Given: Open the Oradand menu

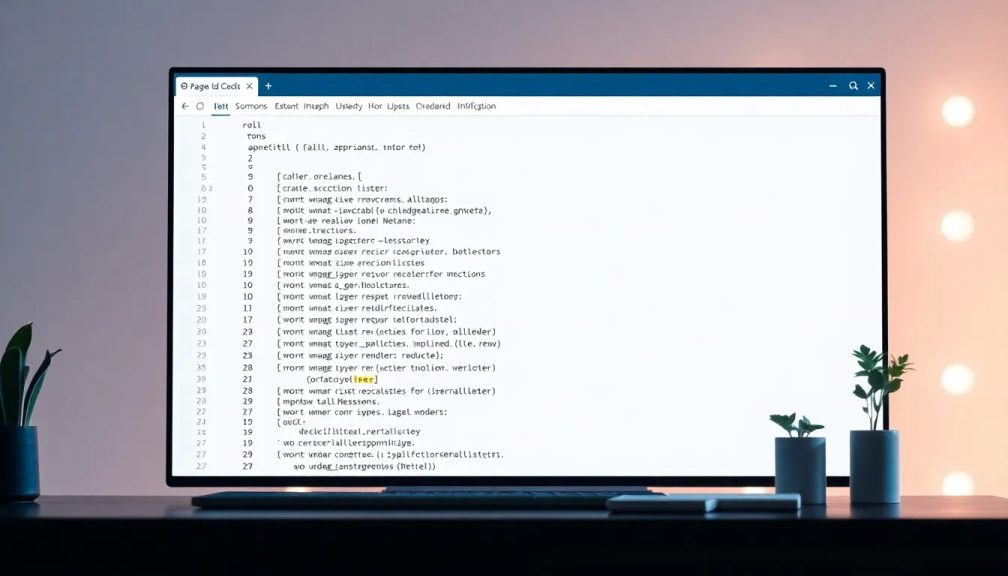Looking at the screenshot, I should coord(433,106).
